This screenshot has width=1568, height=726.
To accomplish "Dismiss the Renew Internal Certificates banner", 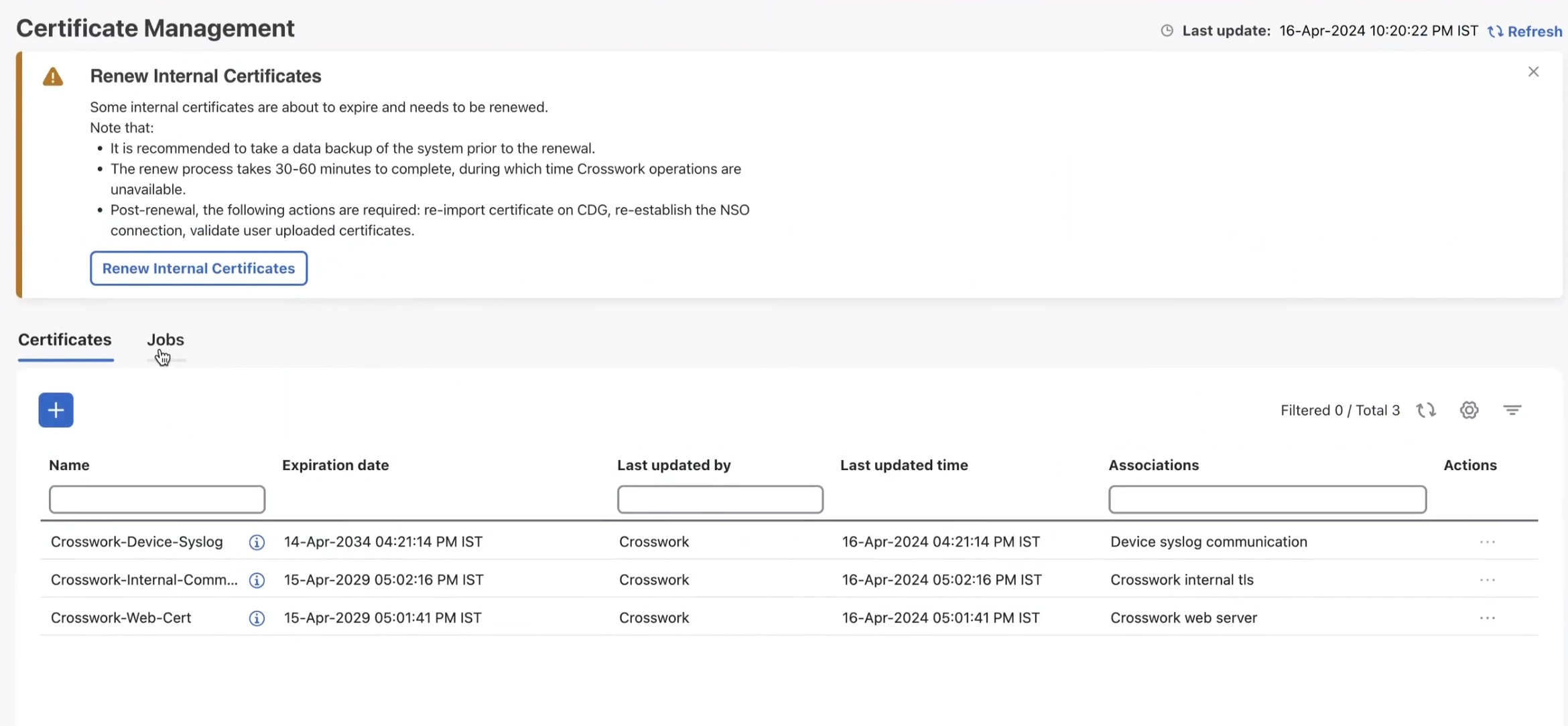I will 1533,72.
